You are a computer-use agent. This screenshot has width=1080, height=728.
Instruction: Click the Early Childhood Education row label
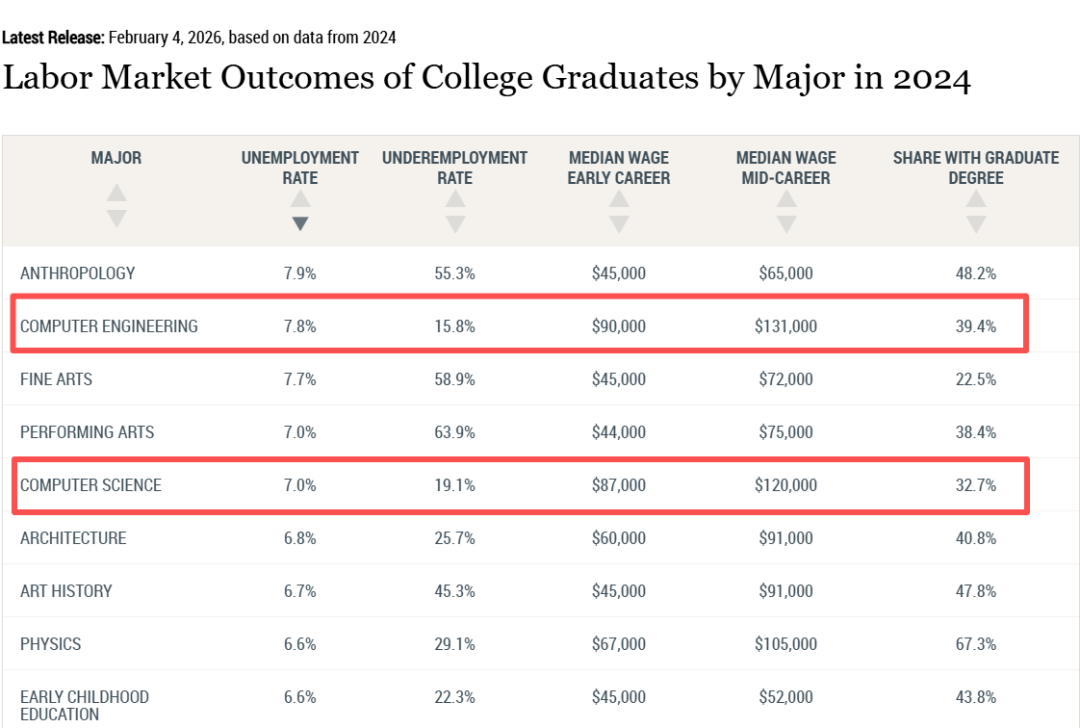click(84, 705)
